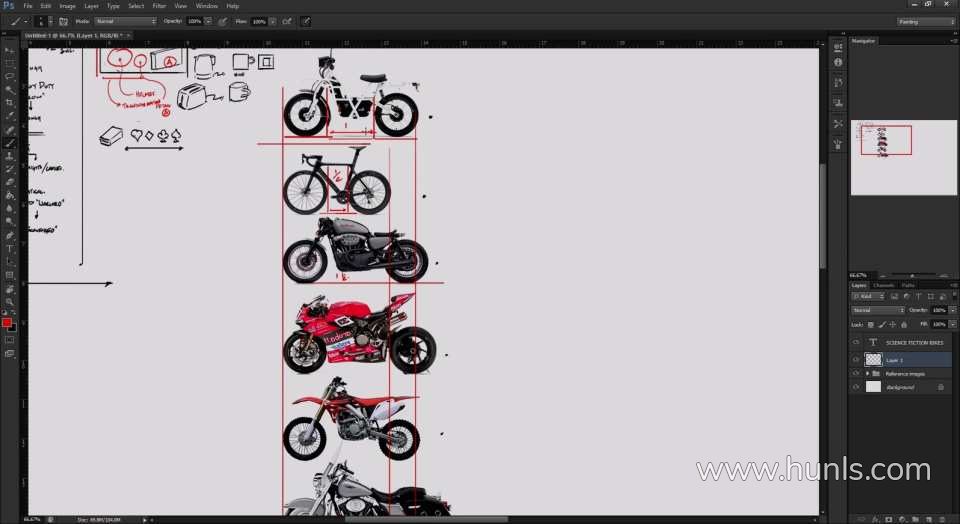The width and height of the screenshot is (960, 524).
Task: Toggle Quick Mask mode in the toolbox
Action: point(9,340)
